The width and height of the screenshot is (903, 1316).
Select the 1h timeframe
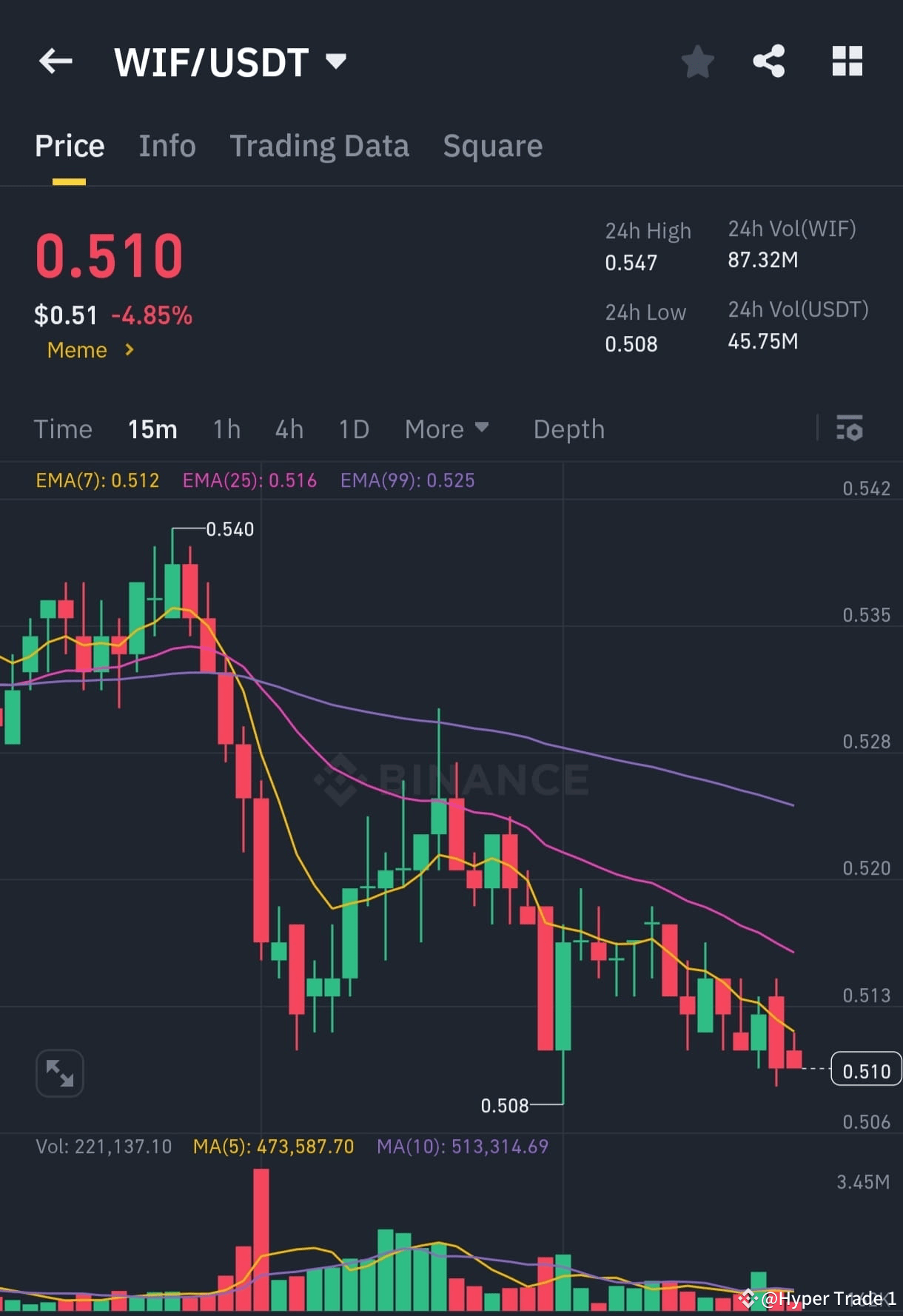(226, 429)
